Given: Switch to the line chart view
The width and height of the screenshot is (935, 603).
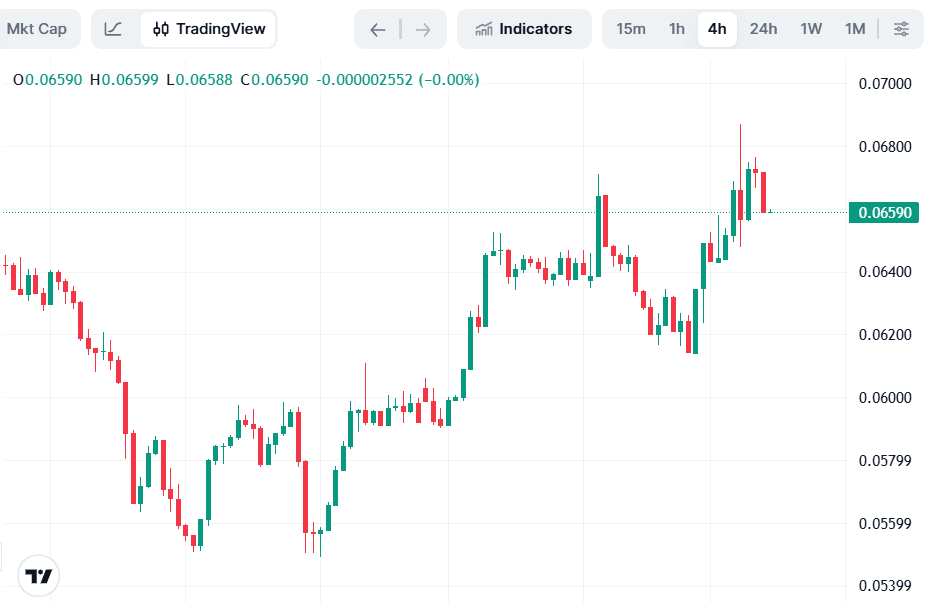Looking at the screenshot, I should (x=114, y=29).
